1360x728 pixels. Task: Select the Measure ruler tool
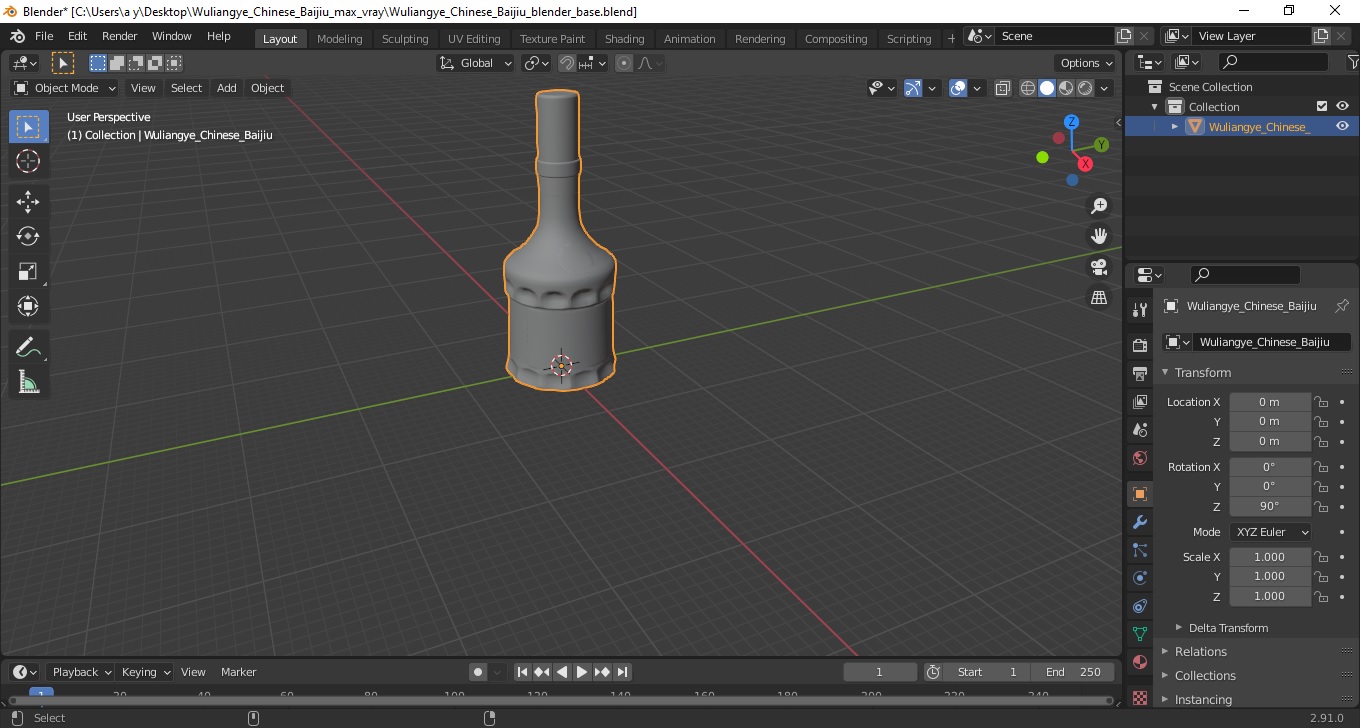28,382
